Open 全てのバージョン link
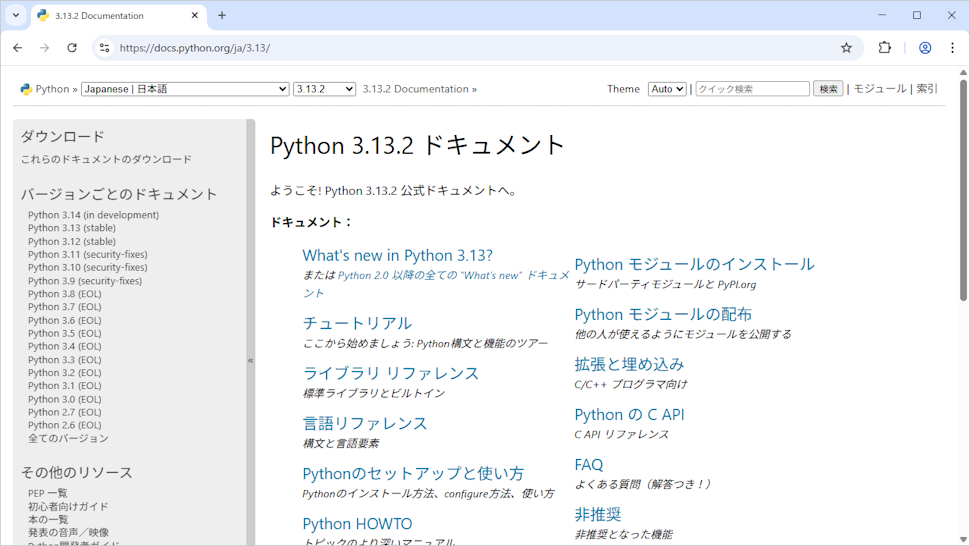970x546 pixels. [x=68, y=438]
